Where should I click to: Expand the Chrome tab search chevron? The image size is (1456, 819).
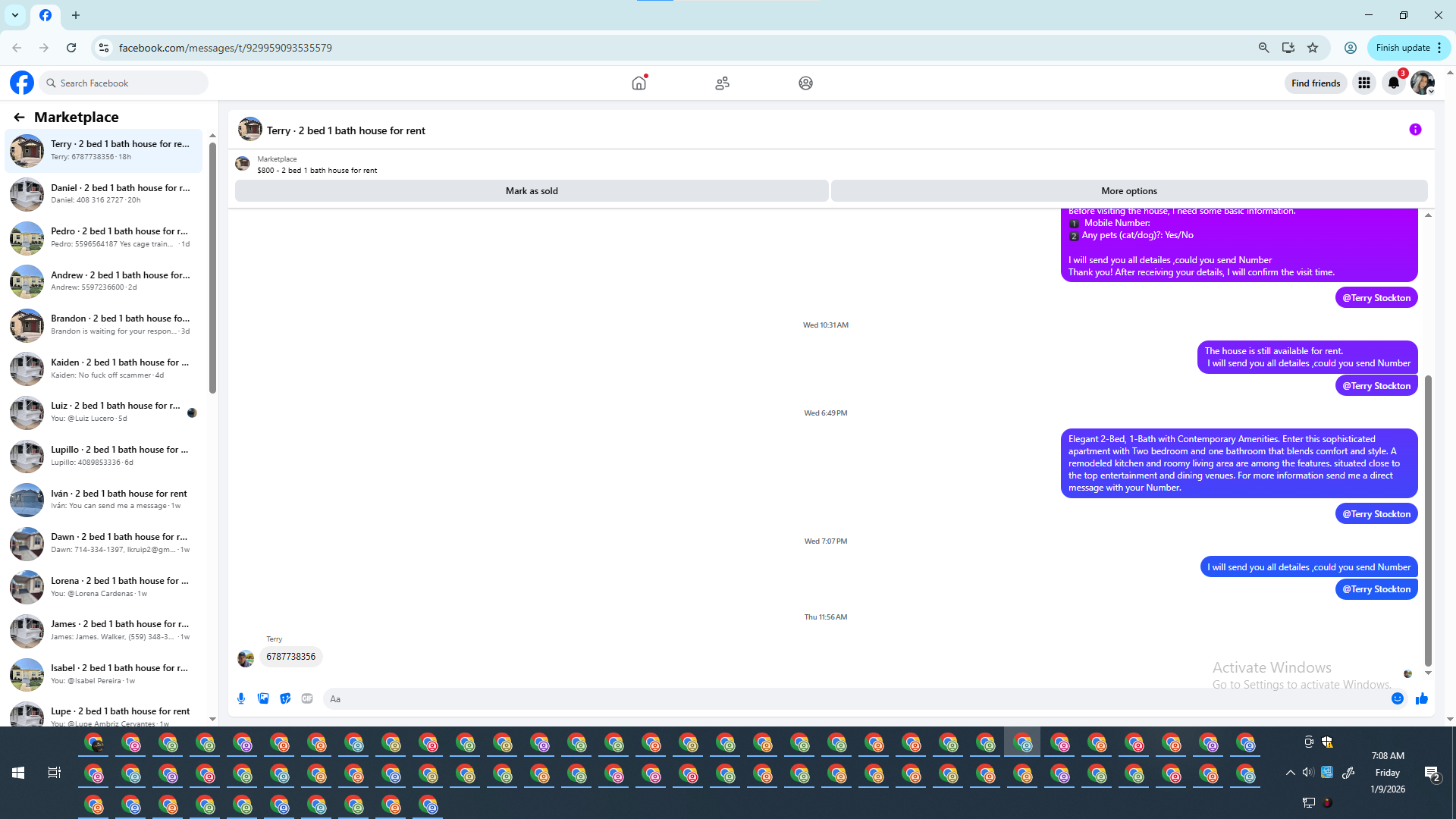click(x=15, y=15)
